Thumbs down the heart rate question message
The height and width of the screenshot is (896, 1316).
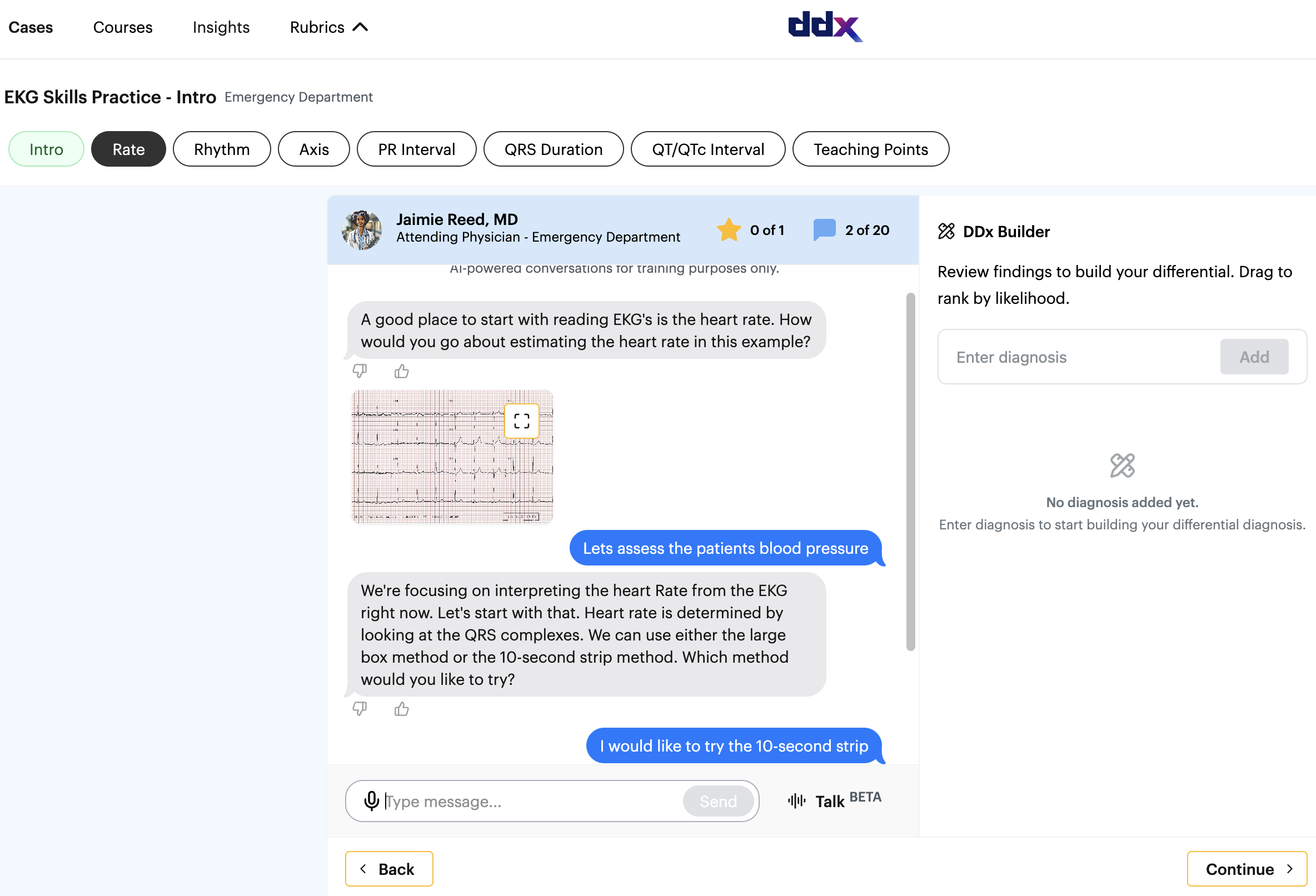point(360,371)
